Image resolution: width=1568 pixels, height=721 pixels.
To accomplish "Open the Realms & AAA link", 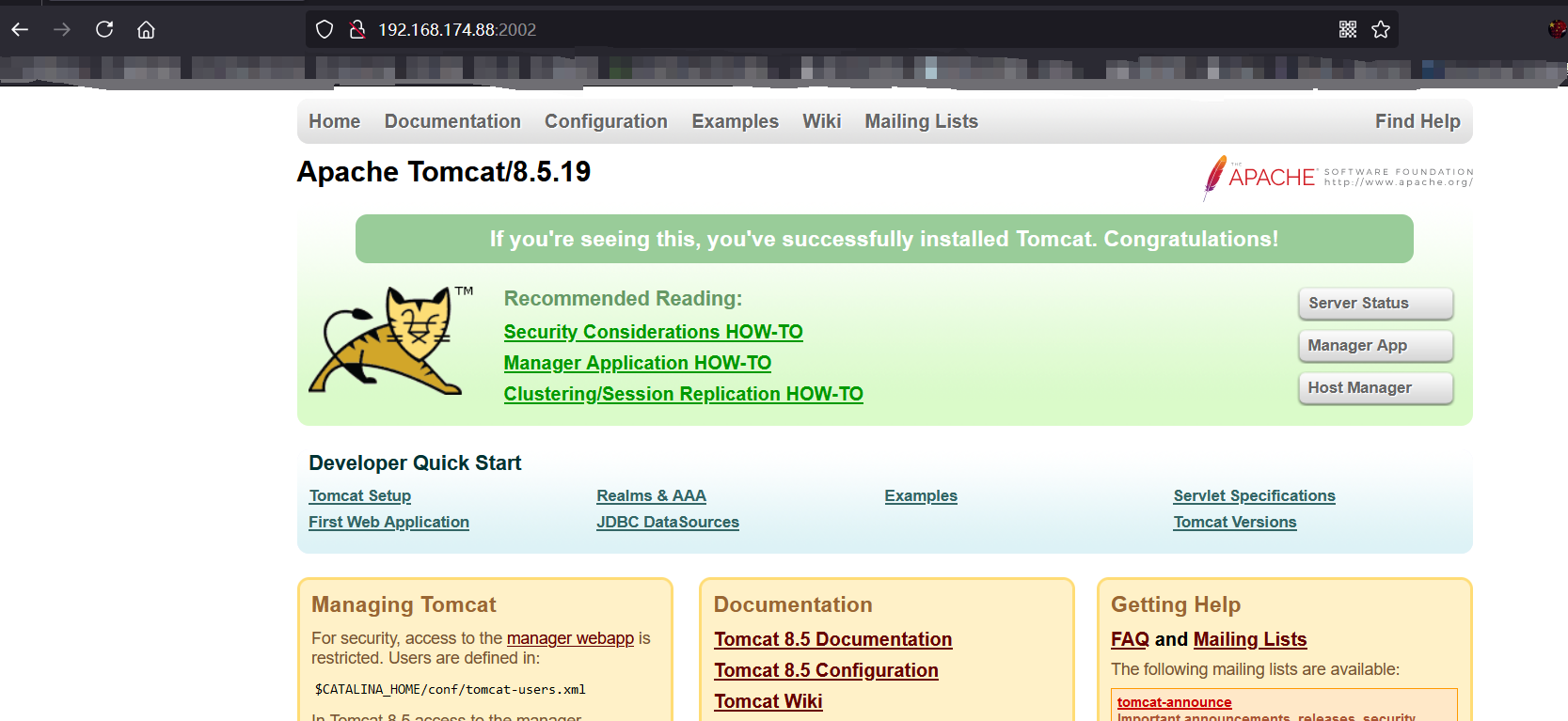I will click(651, 495).
